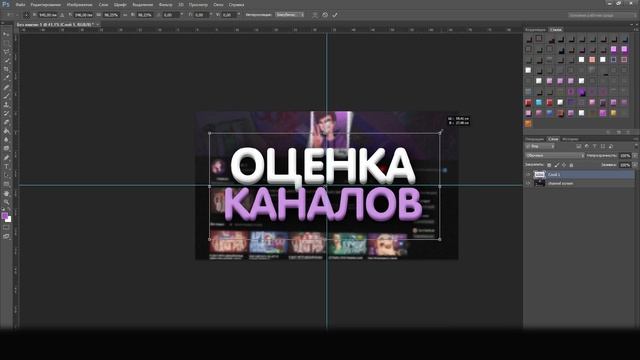Select the Dodge tool
The width and height of the screenshot is (640, 360).
[6, 149]
